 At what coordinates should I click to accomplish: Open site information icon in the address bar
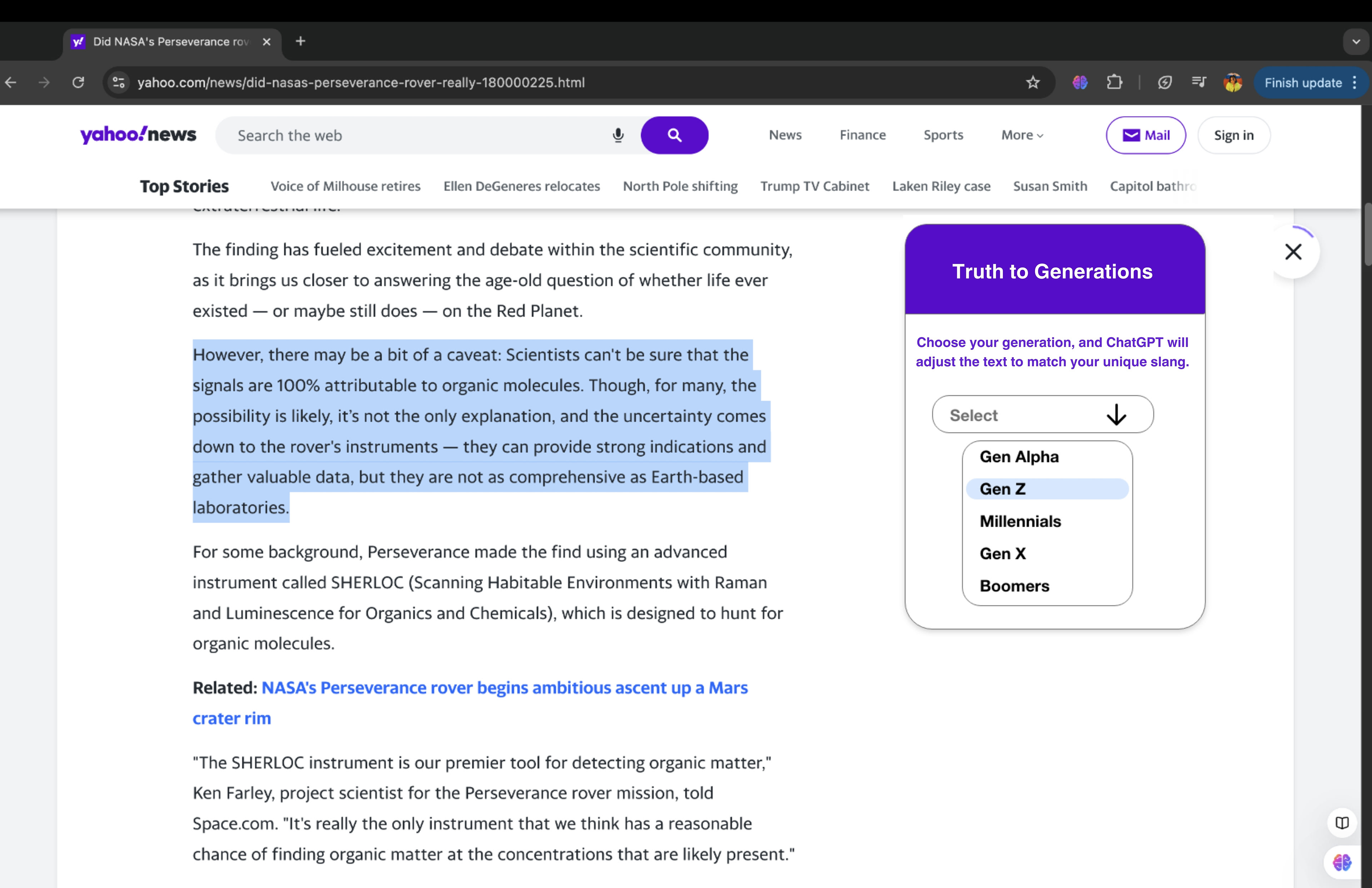pyautogui.click(x=119, y=83)
